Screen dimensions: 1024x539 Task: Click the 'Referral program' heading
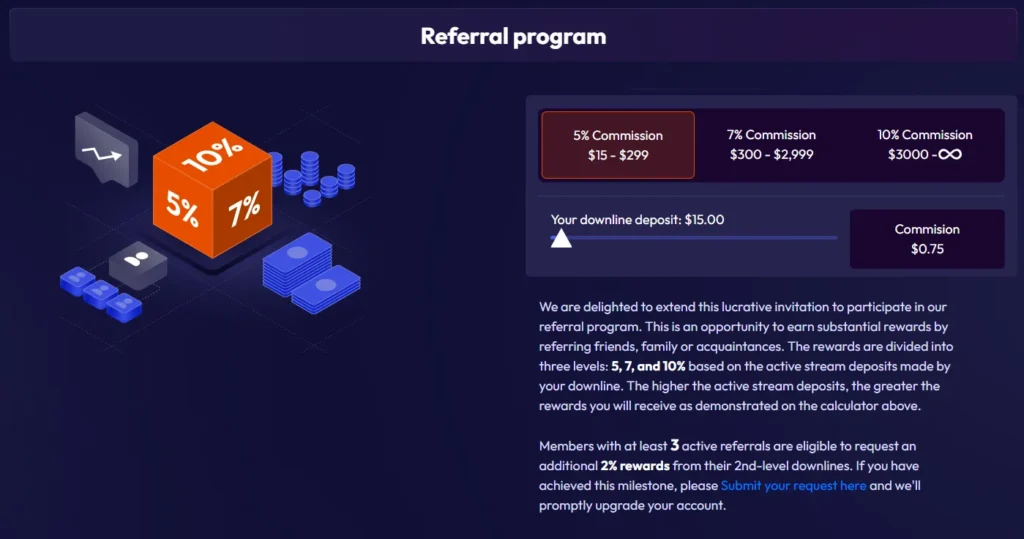tap(513, 37)
